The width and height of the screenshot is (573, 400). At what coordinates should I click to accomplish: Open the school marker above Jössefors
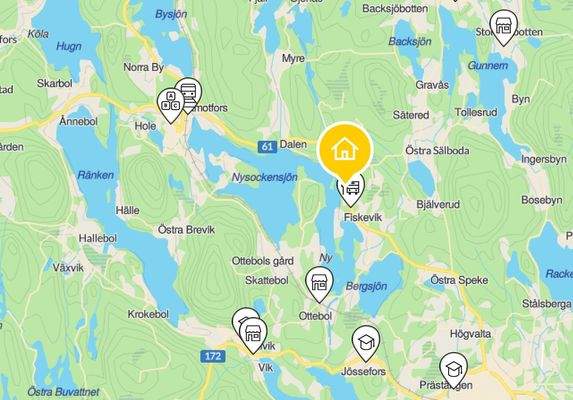(366, 343)
